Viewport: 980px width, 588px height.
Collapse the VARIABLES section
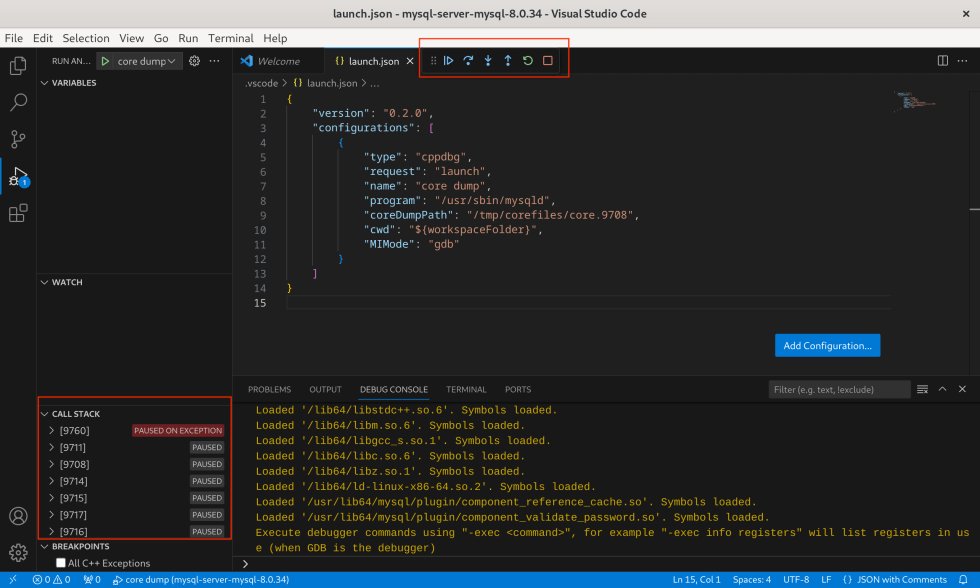45,83
